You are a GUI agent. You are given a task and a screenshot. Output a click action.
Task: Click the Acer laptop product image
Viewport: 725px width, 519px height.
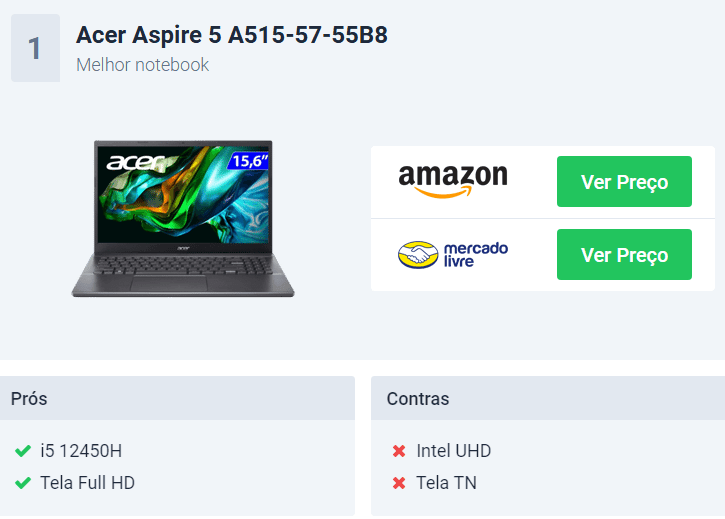[183, 218]
